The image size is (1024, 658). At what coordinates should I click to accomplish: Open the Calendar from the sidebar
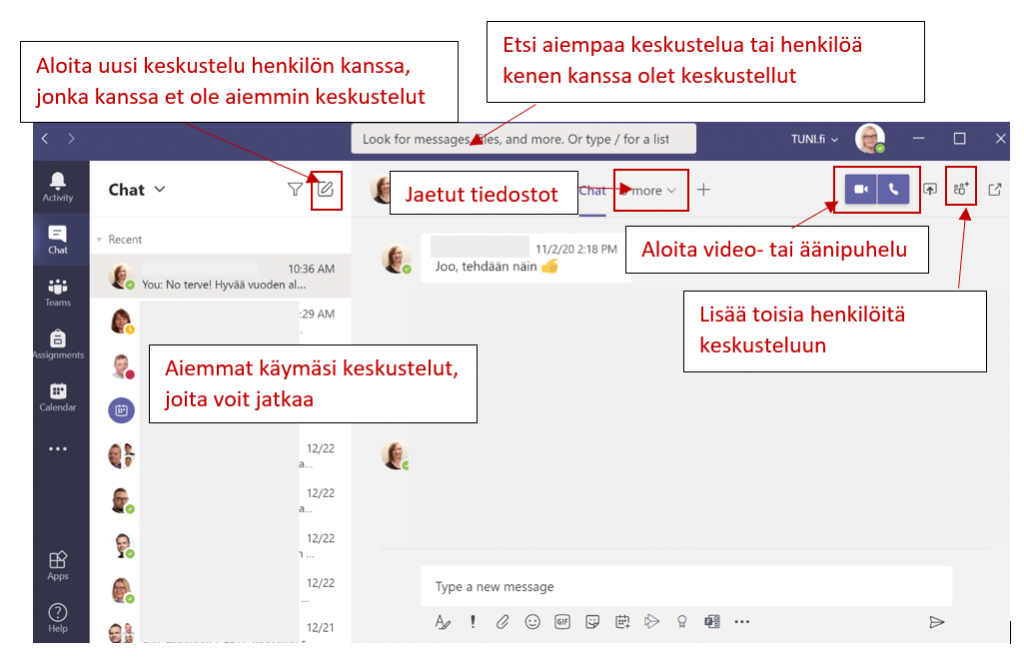click(x=58, y=395)
